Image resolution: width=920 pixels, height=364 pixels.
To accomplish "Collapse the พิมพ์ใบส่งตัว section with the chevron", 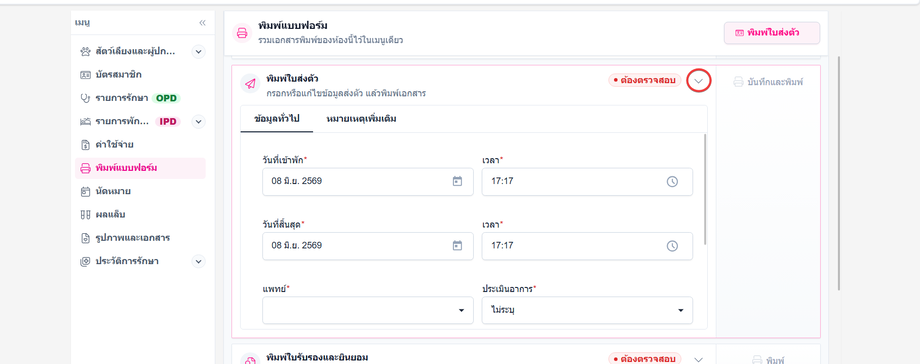I will pyautogui.click(x=699, y=80).
